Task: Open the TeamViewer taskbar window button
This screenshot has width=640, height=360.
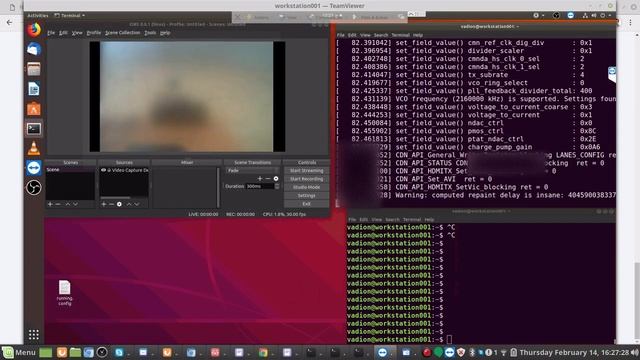Action: [382, 352]
